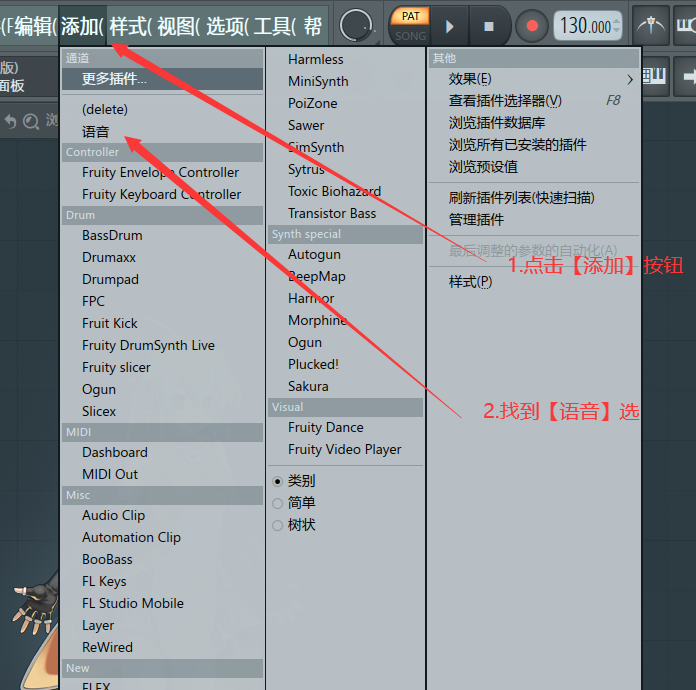The height and width of the screenshot is (690, 696).
Task: Choose MIDI Out plugin
Action: point(162,474)
